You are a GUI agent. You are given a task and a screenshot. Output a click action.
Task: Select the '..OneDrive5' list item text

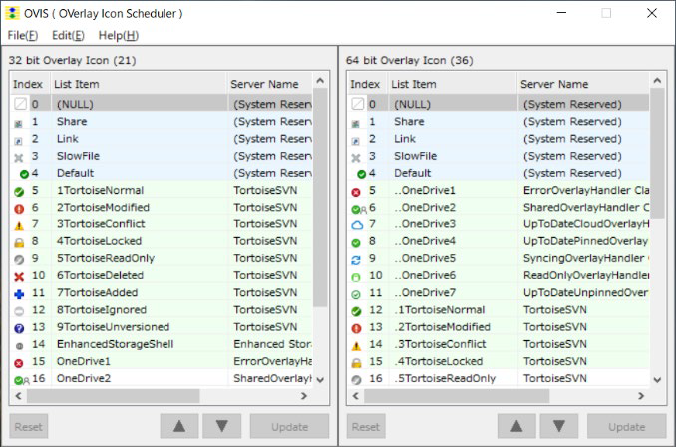[x=425, y=258]
